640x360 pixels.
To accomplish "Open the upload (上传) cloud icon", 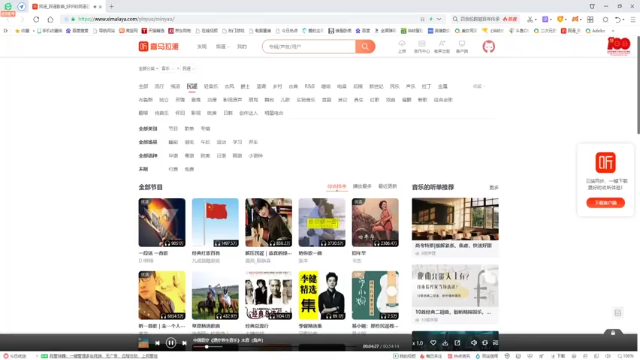I will pyautogui.click(x=402, y=47).
